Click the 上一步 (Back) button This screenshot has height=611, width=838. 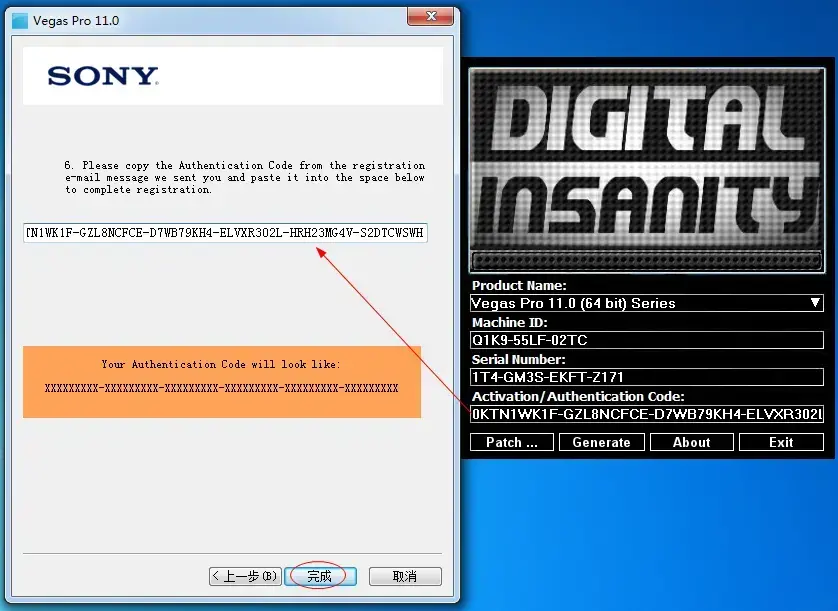coord(245,576)
